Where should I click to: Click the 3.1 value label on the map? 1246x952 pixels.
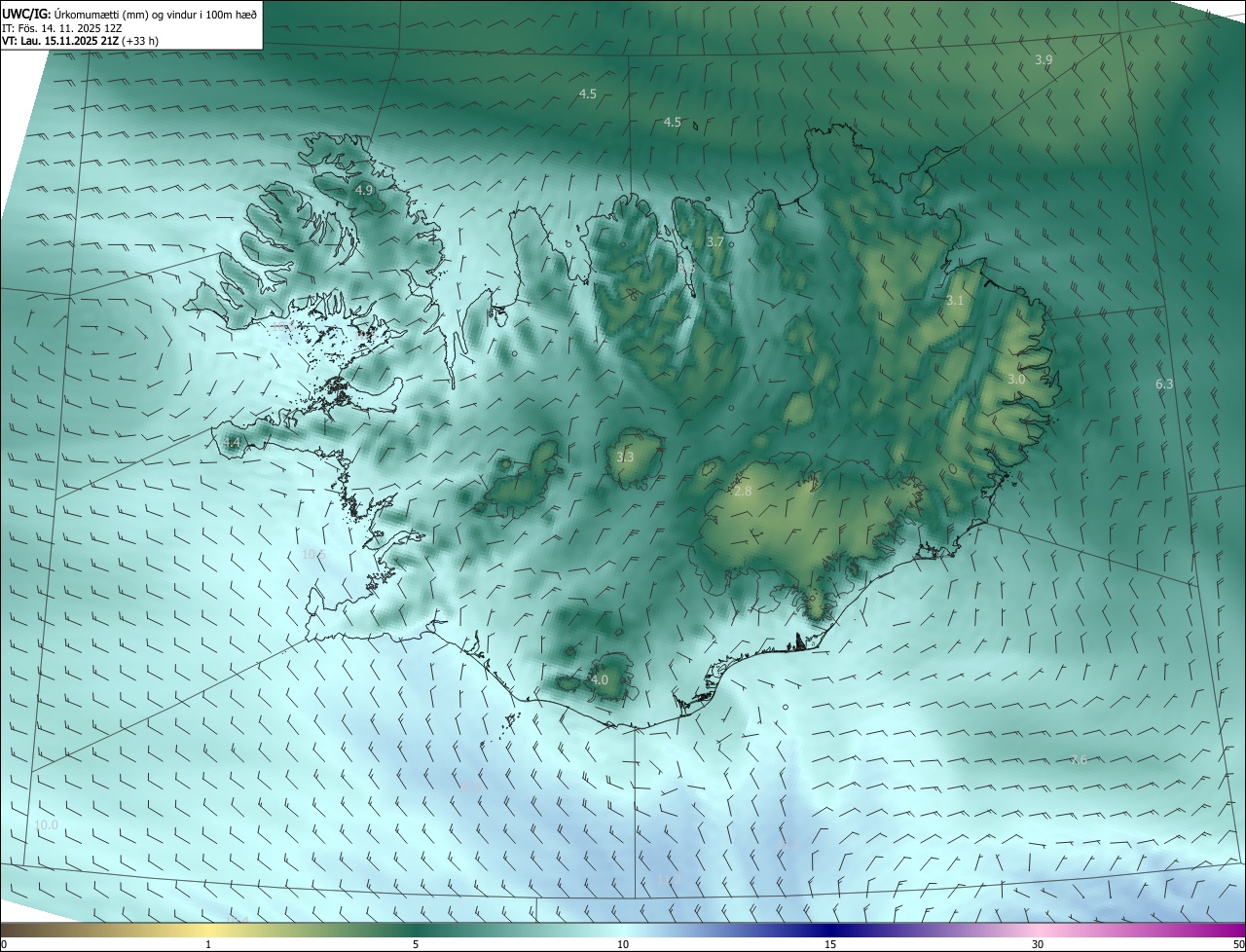pos(955,301)
